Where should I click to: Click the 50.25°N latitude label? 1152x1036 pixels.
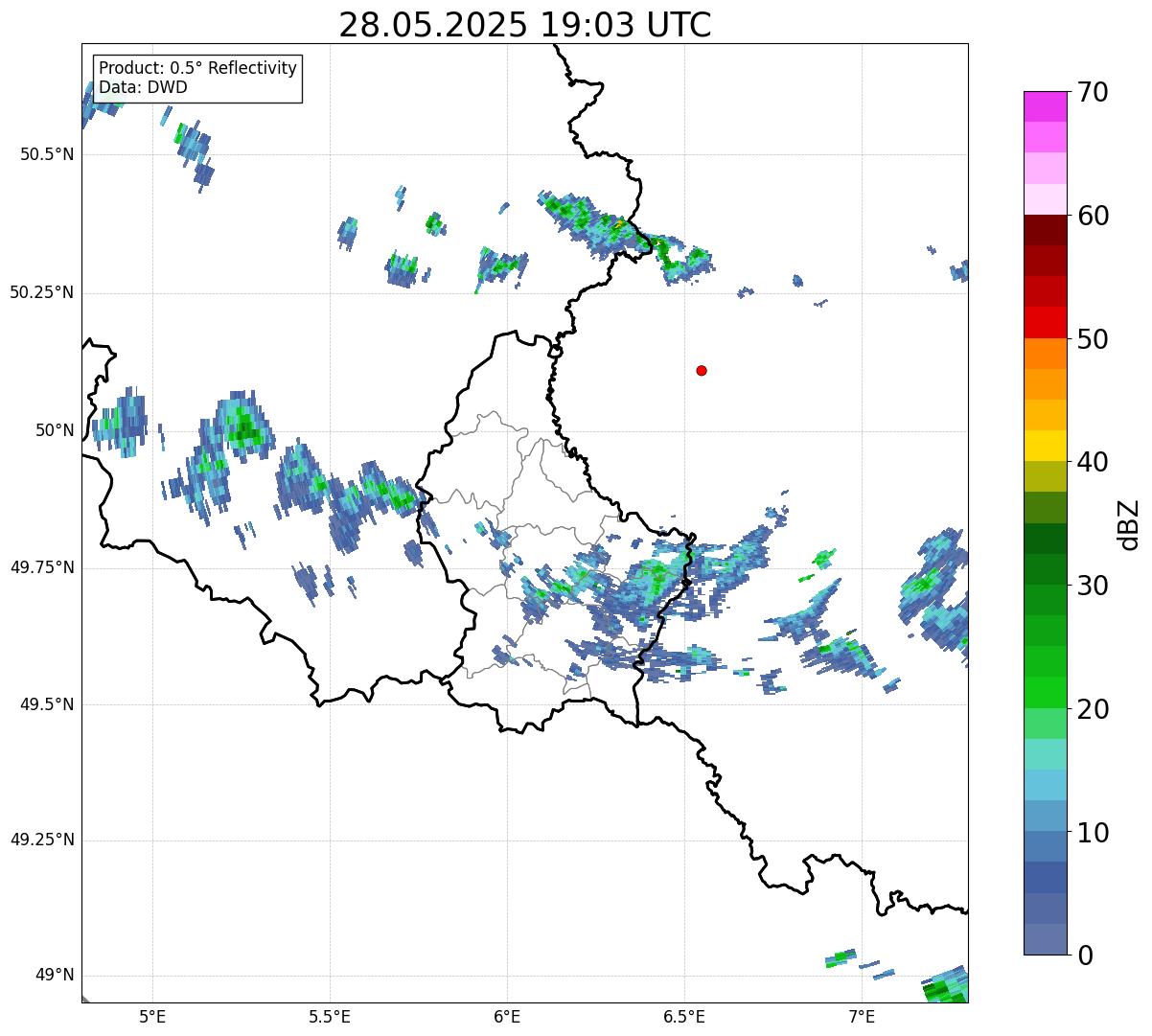tap(42, 292)
